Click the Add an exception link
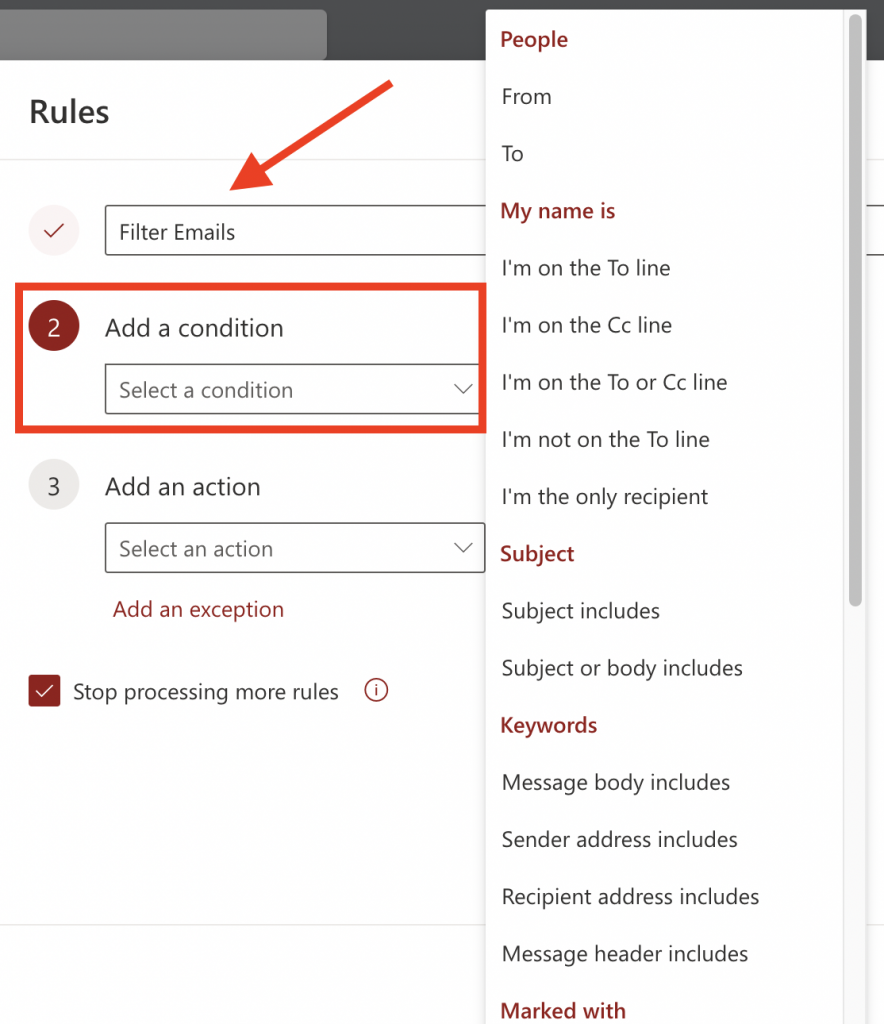884x1024 pixels. (198, 609)
